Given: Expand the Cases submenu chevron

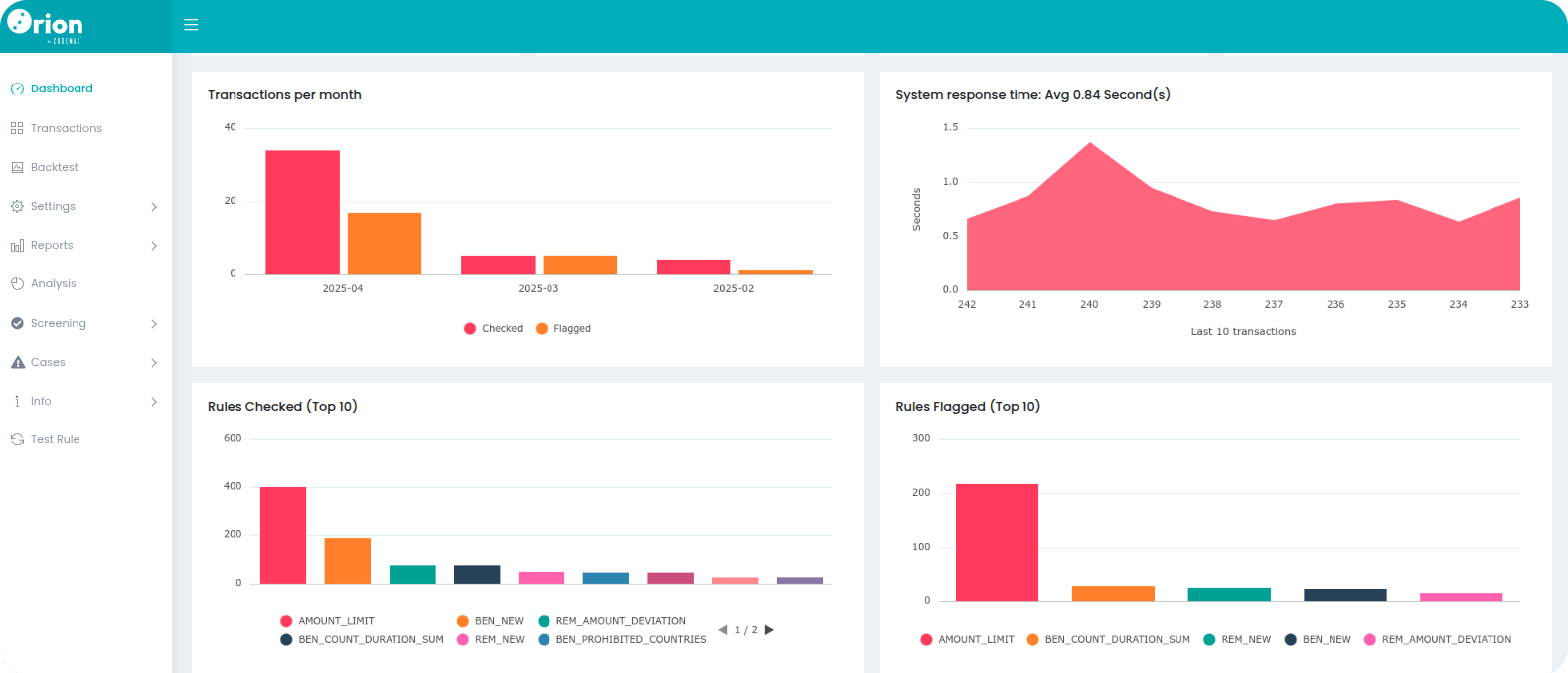Looking at the screenshot, I should pos(154,363).
